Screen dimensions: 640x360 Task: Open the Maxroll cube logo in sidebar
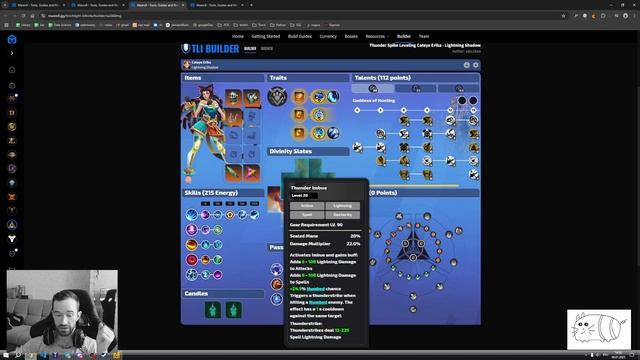pos(12,39)
